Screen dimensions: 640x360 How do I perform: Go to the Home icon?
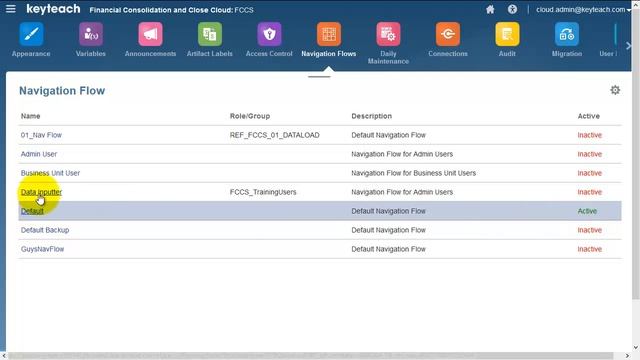coord(490,9)
